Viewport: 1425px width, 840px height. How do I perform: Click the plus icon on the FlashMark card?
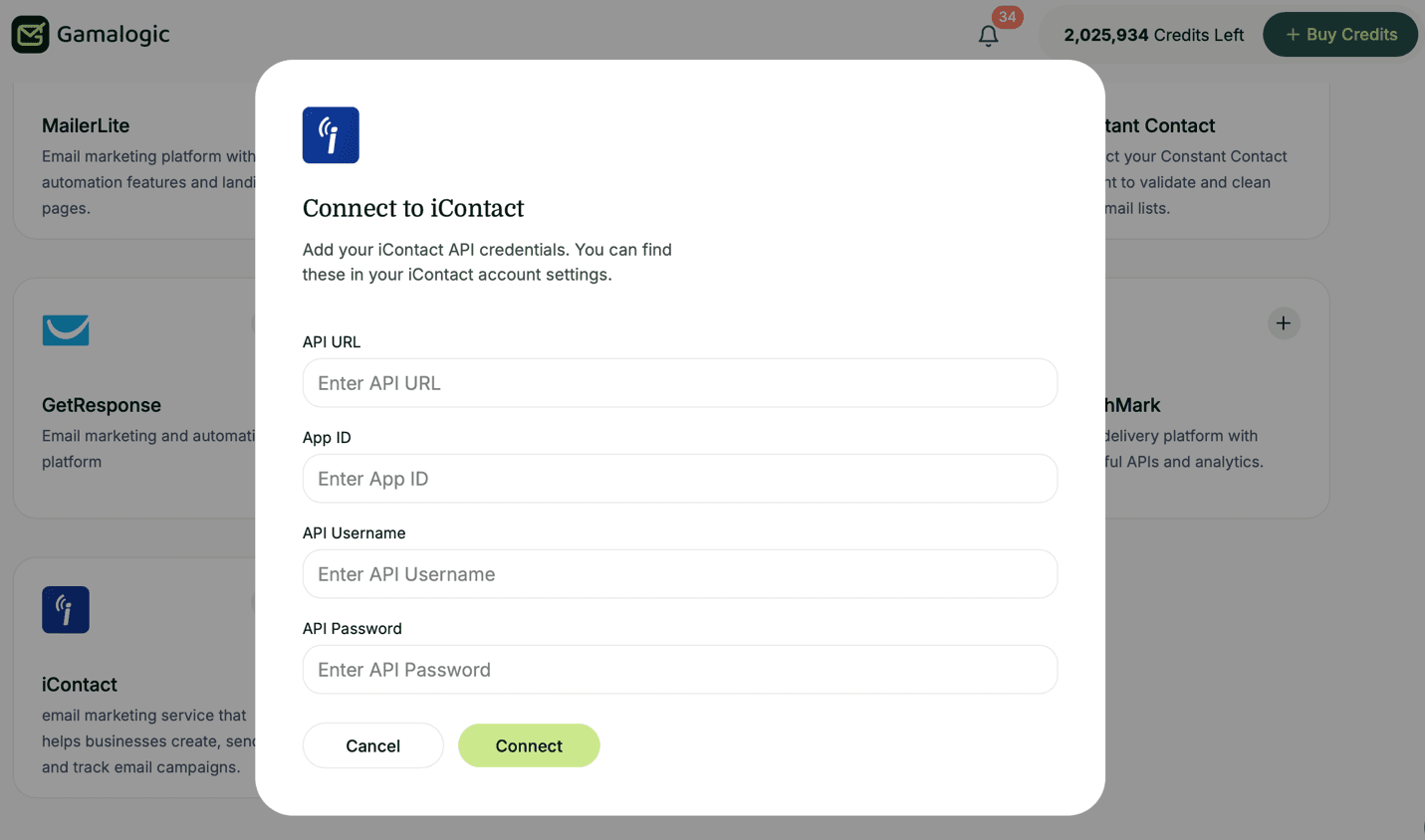[1284, 322]
